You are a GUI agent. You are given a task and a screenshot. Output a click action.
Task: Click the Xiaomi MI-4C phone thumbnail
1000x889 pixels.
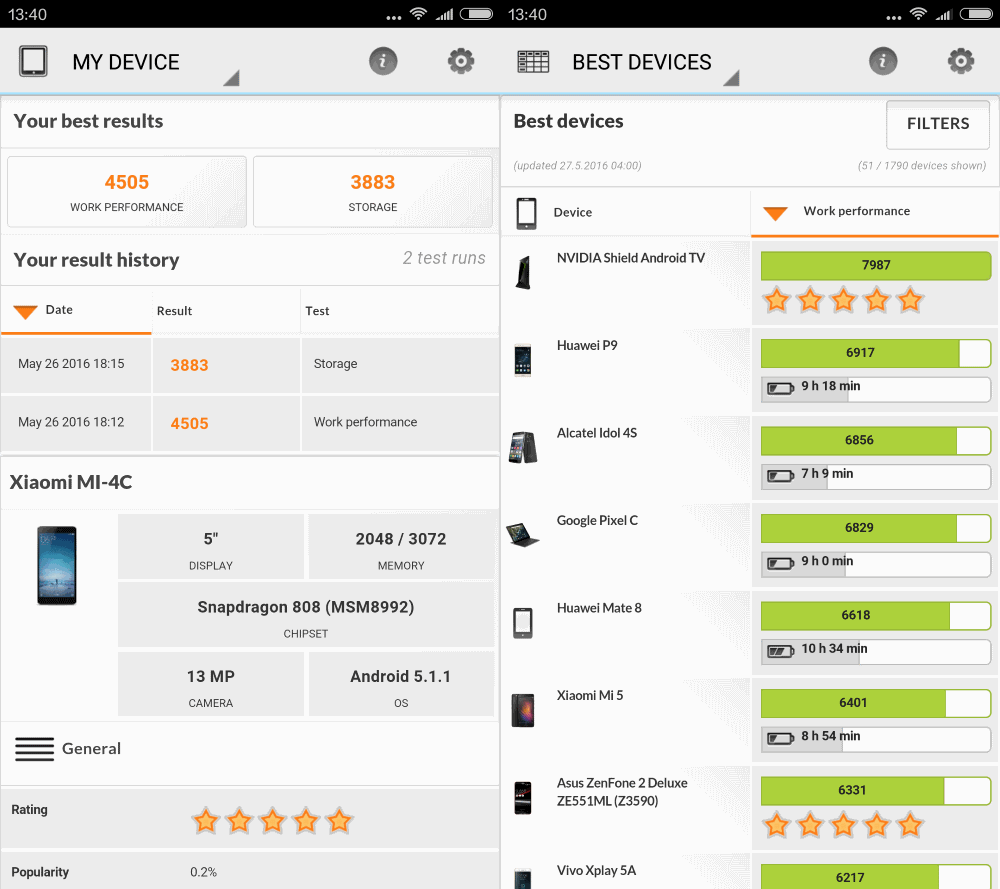[x=57, y=566]
